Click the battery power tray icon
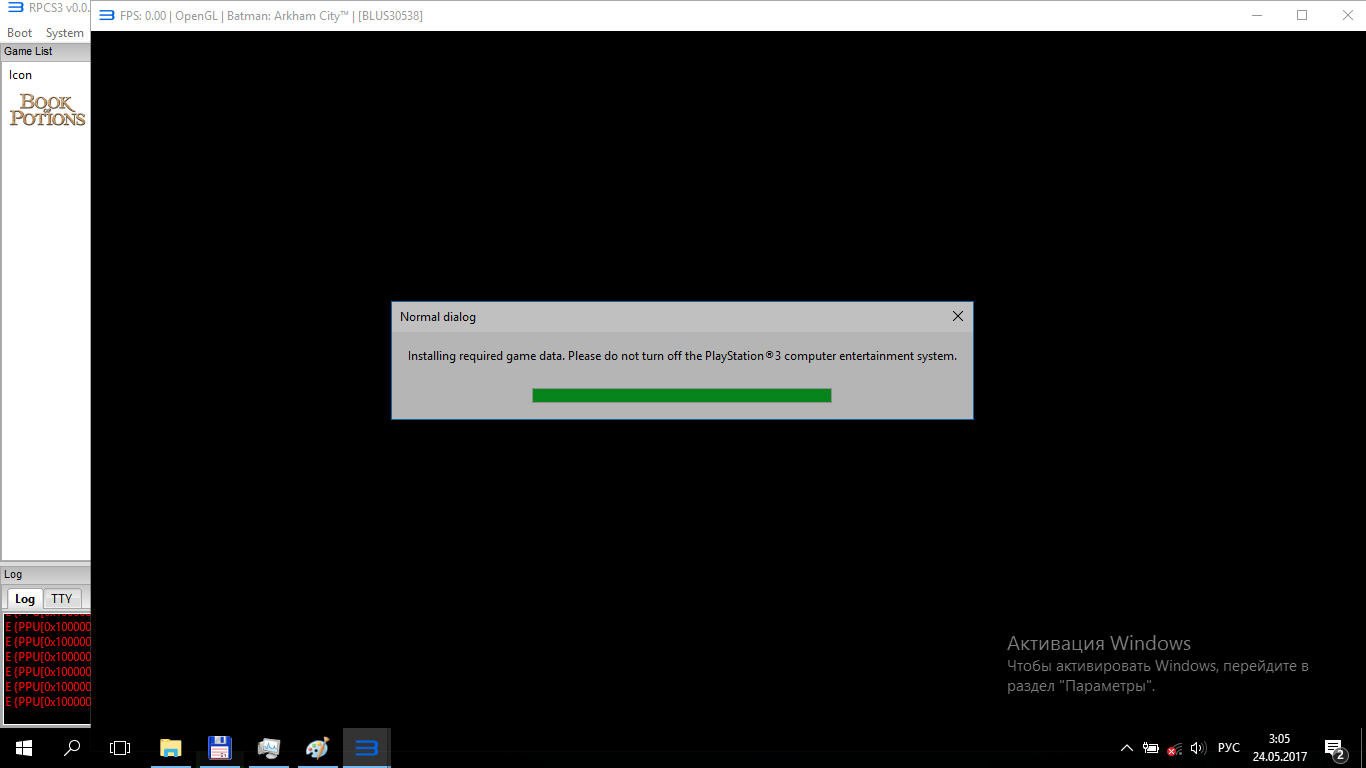 1151,748
